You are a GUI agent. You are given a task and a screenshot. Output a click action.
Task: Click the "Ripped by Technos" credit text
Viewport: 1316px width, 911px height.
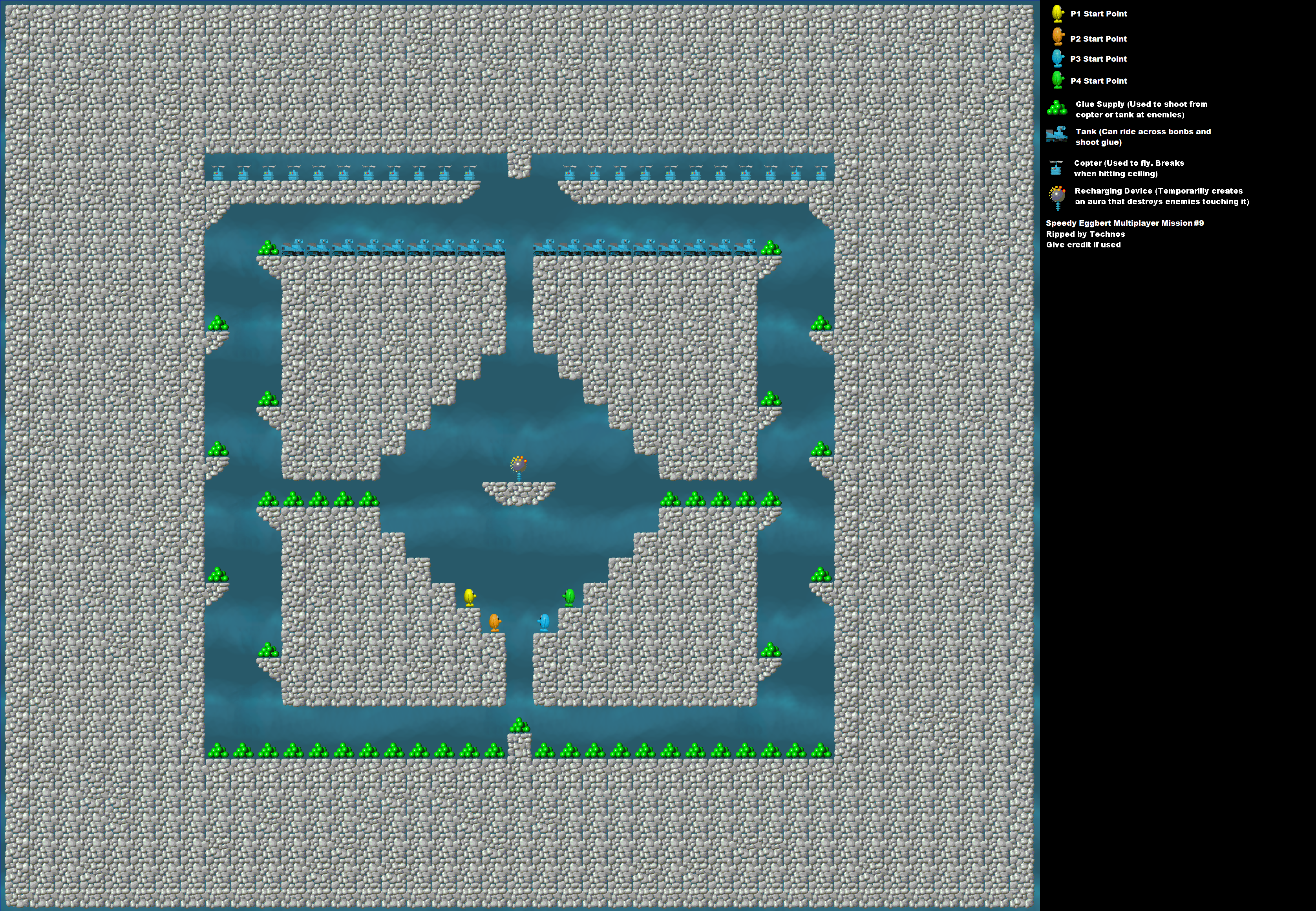pos(1085,234)
